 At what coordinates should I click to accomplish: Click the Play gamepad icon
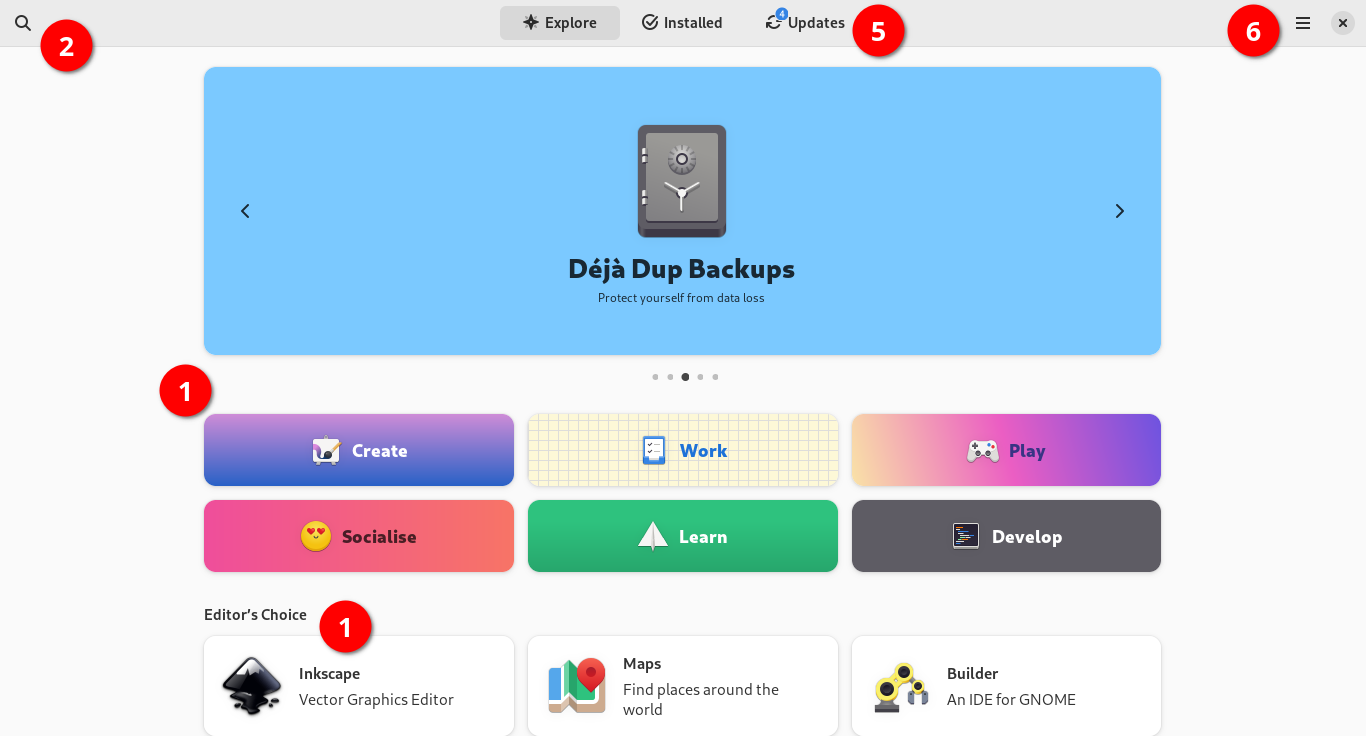(982, 451)
